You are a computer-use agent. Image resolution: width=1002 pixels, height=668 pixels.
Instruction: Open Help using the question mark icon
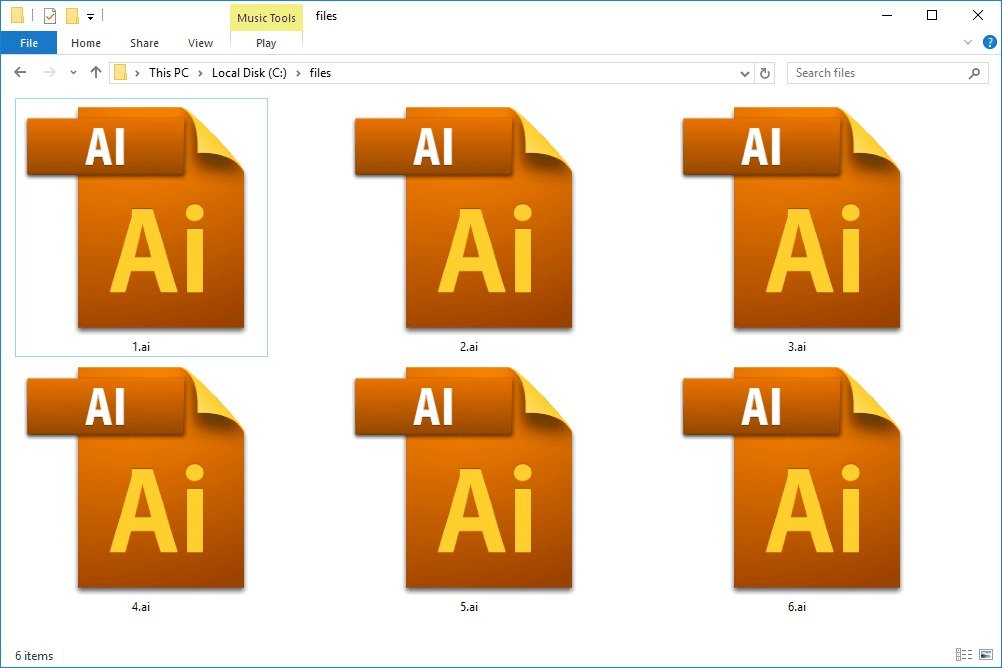989,42
